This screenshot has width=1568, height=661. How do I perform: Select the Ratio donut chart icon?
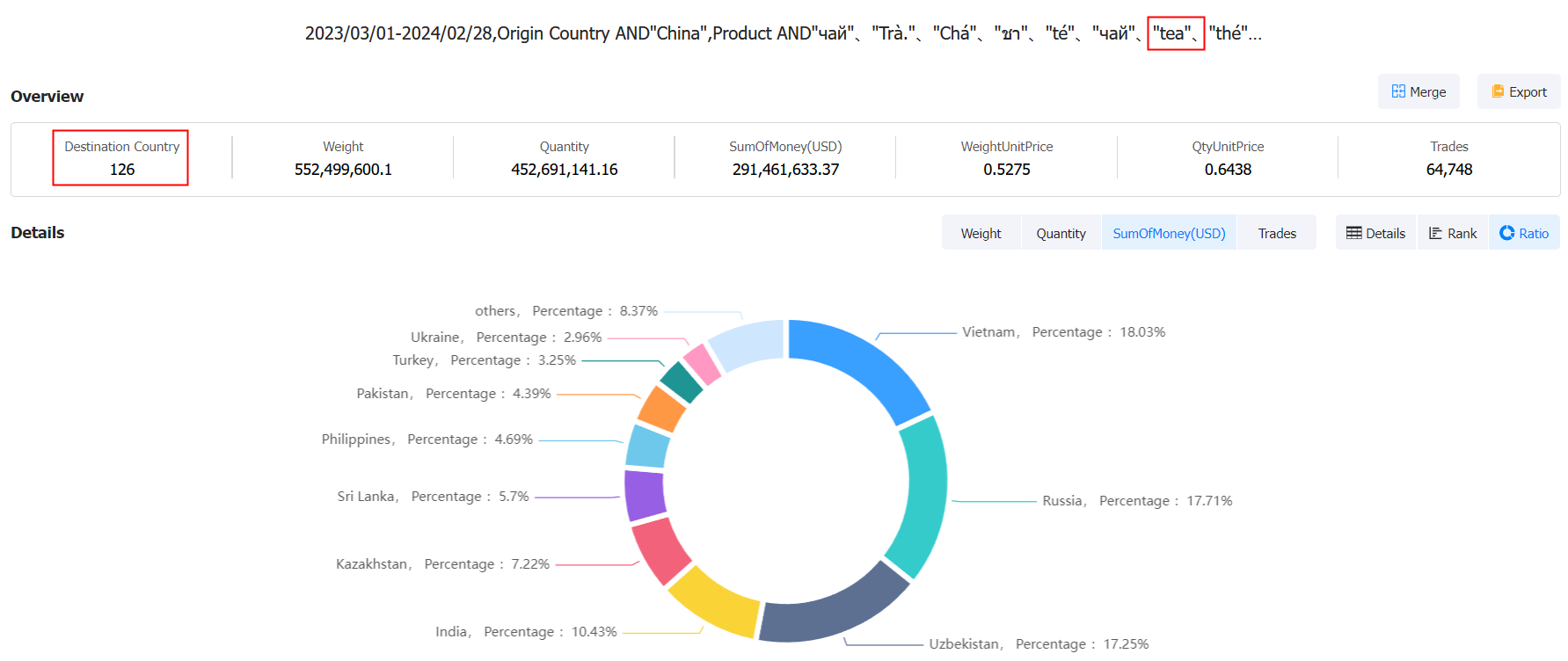click(1507, 233)
